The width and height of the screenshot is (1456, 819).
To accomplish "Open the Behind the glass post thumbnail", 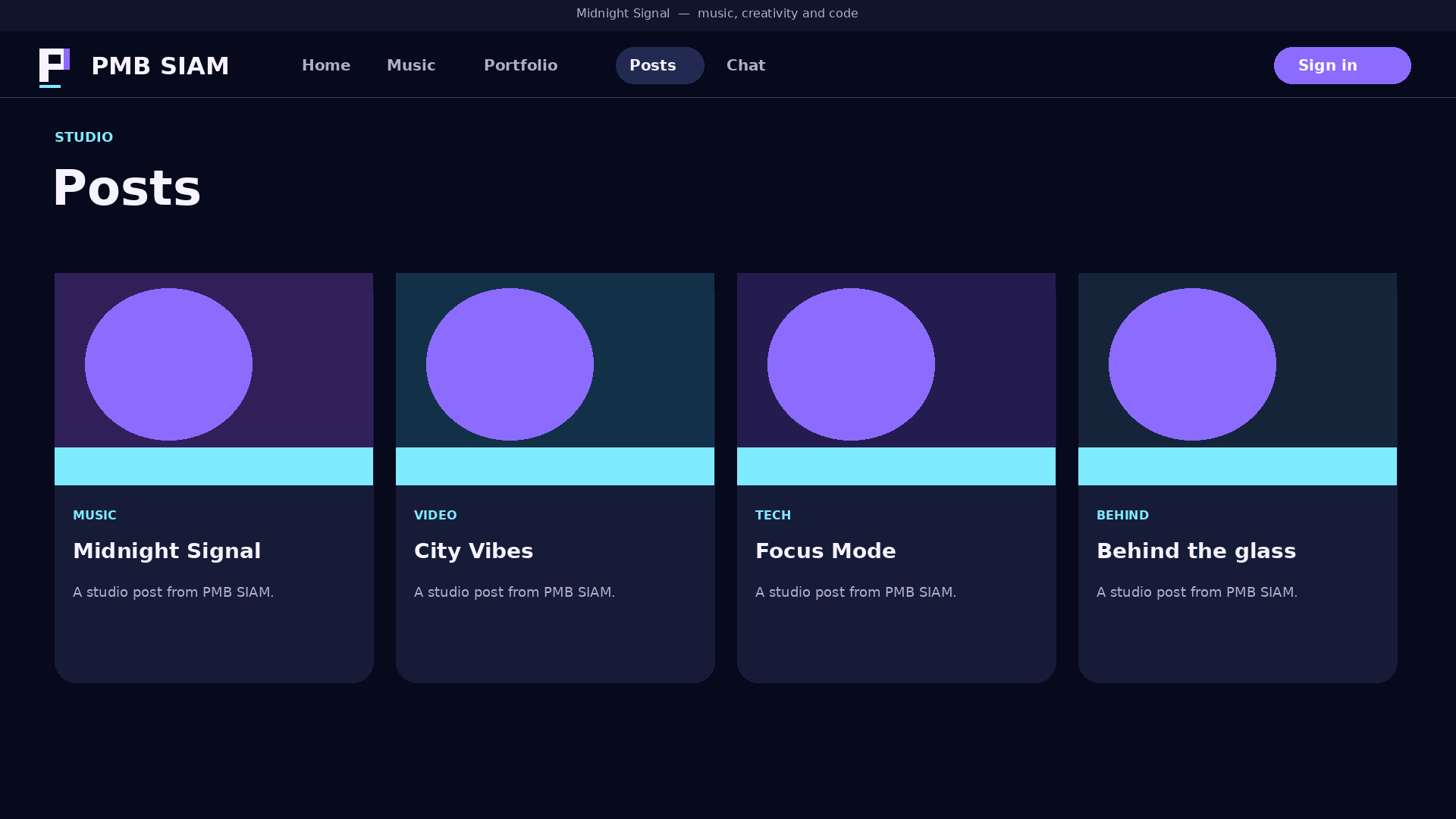I will 1238,379.
